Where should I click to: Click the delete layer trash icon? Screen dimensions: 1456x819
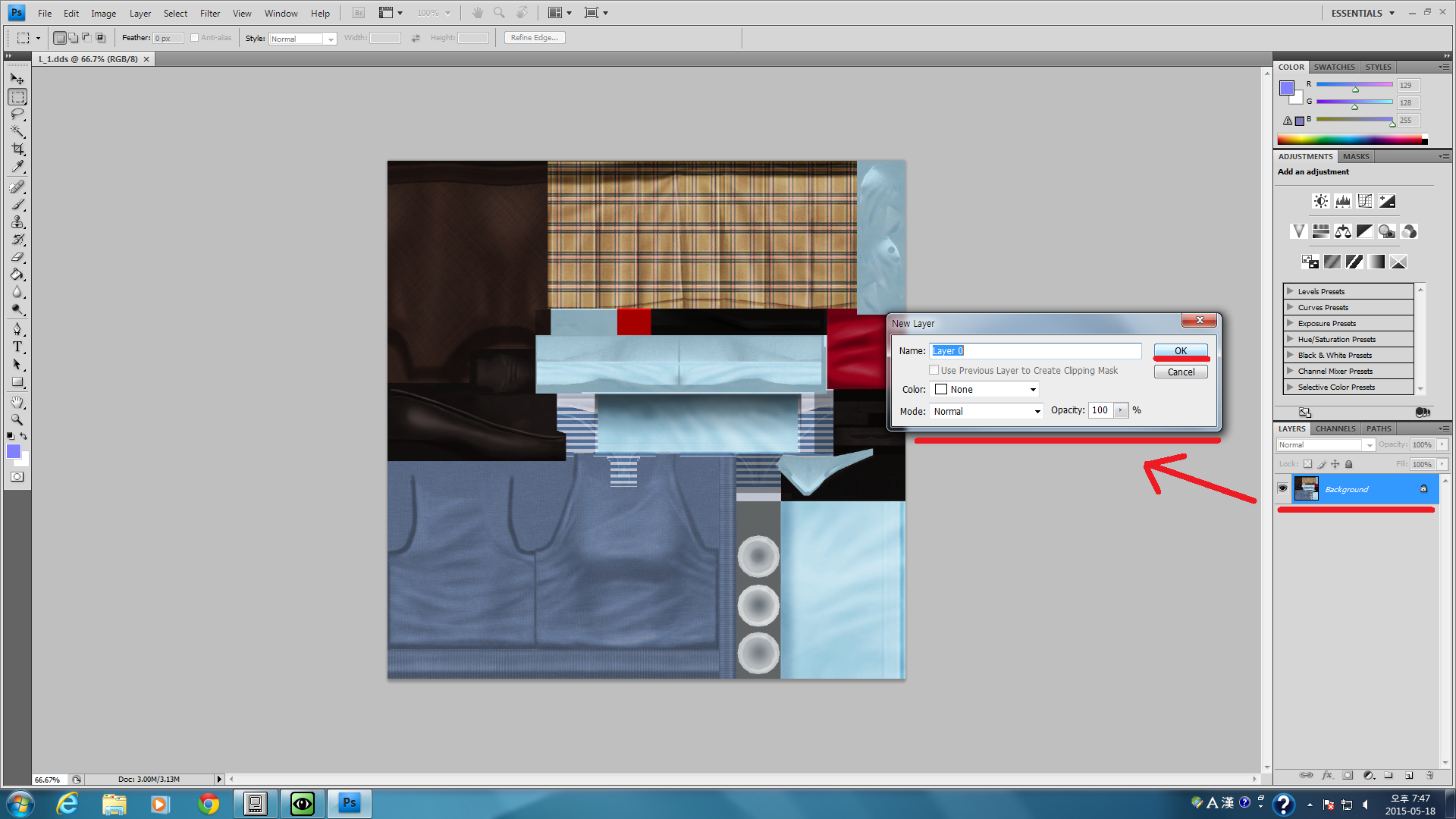click(1429, 775)
